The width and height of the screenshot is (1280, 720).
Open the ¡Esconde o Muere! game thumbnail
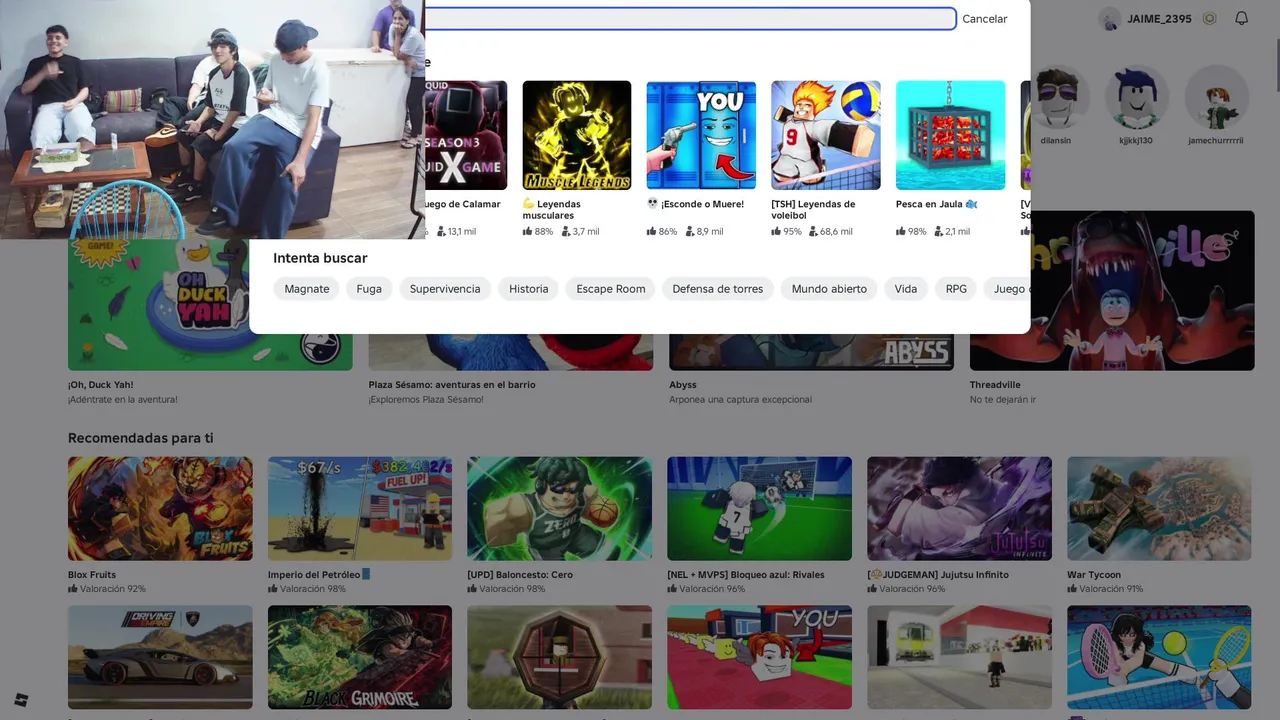701,135
